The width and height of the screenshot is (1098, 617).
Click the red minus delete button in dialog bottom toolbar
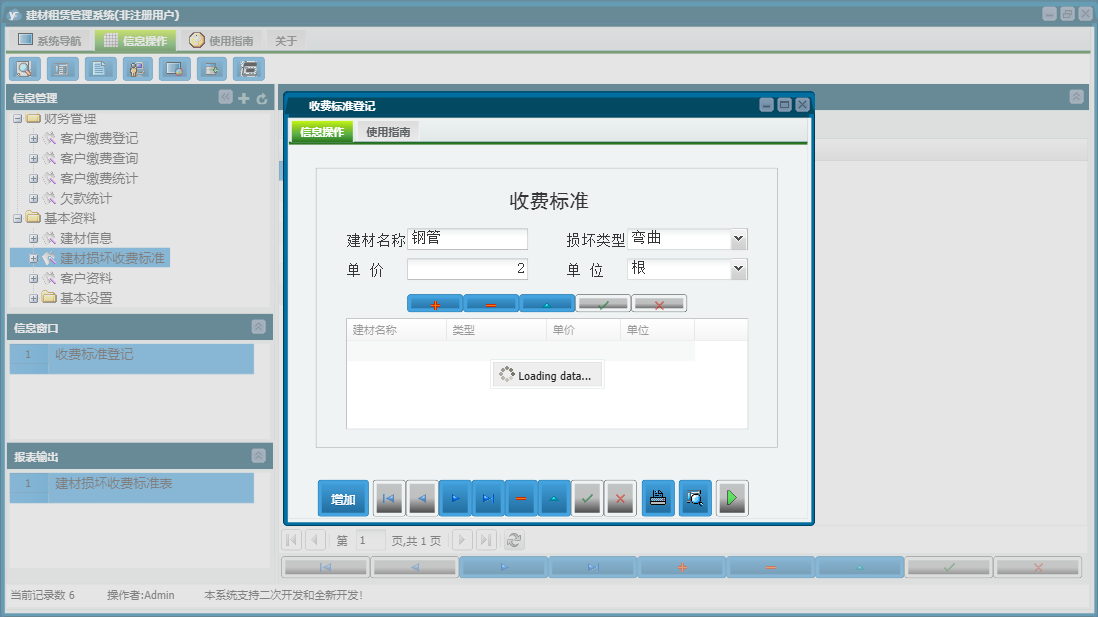[x=521, y=498]
